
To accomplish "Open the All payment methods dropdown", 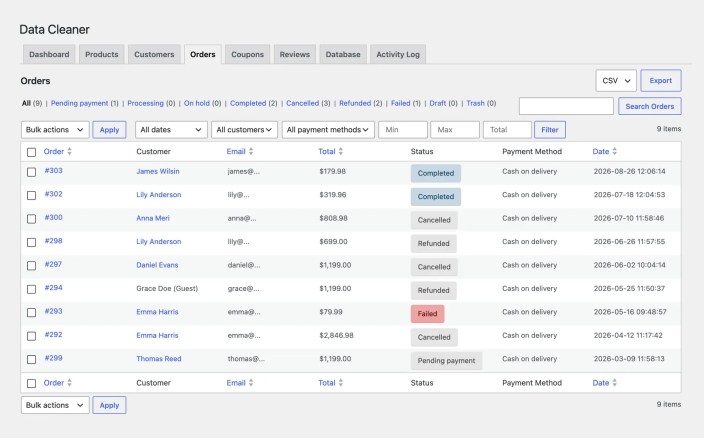I will [x=328, y=130].
